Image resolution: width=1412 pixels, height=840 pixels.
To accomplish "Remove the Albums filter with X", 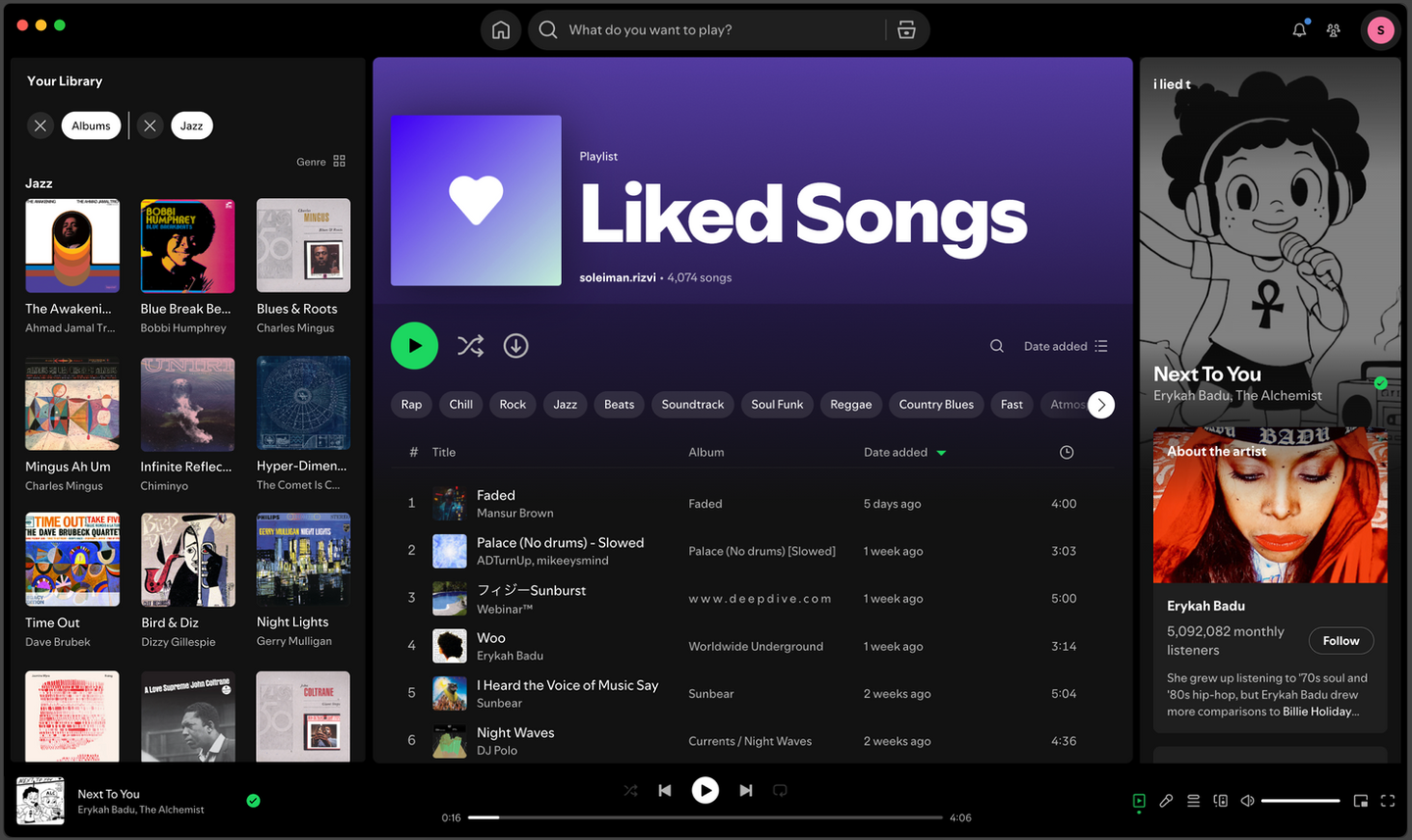I will [40, 125].
